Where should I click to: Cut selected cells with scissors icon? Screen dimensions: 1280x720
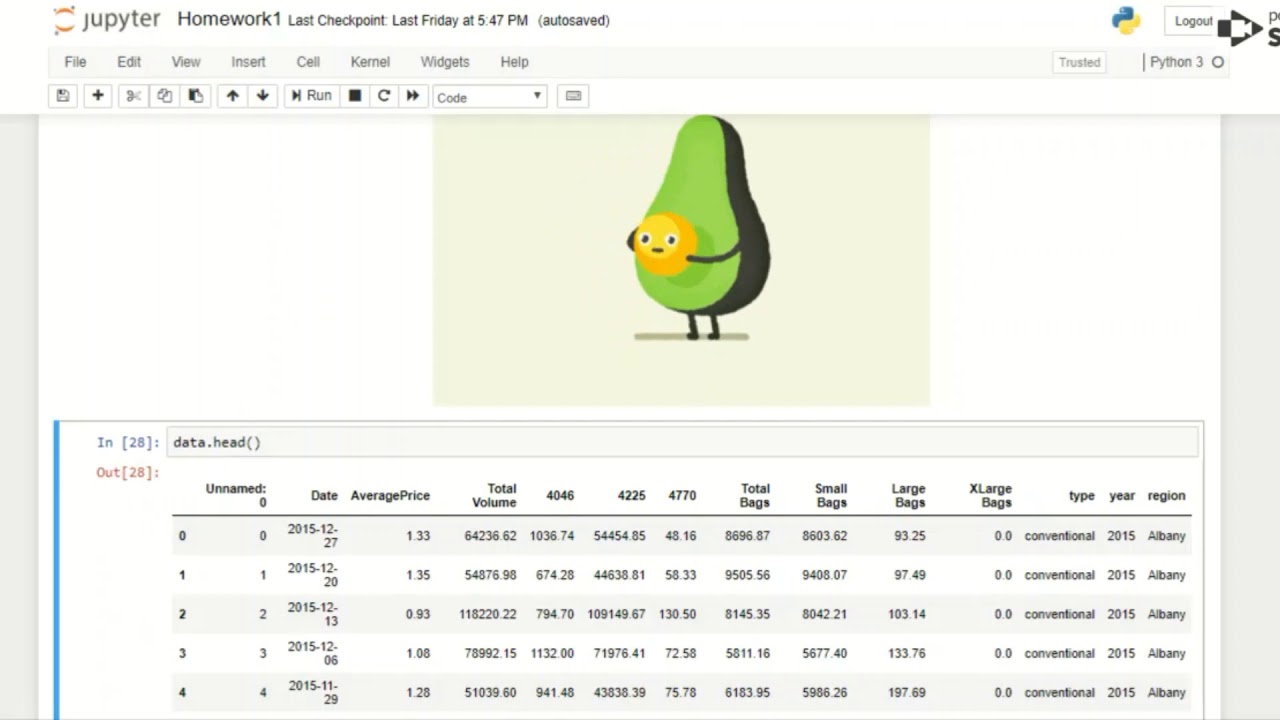(133, 96)
